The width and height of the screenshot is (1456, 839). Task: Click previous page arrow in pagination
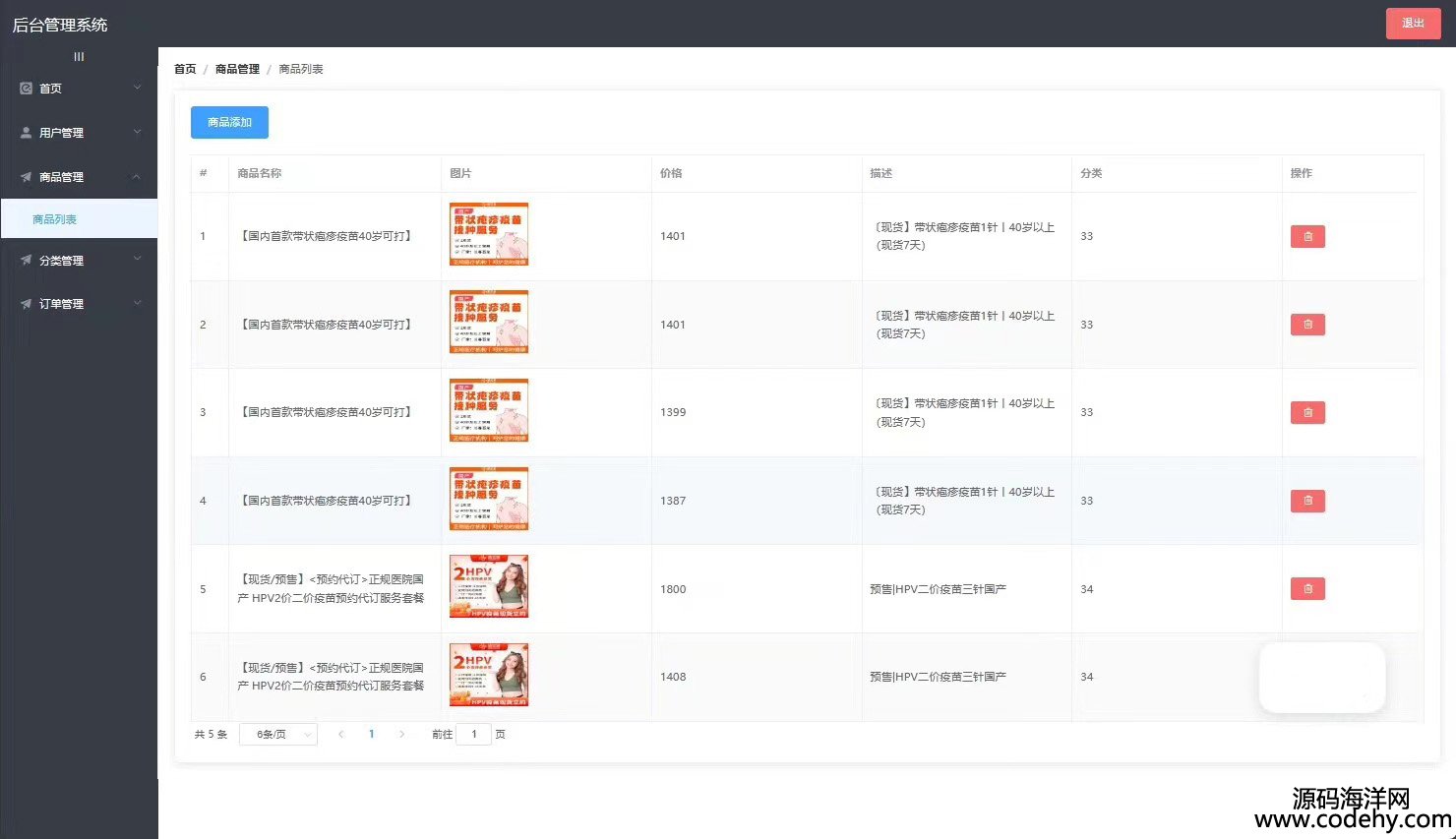pyautogui.click(x=341, y=734)
